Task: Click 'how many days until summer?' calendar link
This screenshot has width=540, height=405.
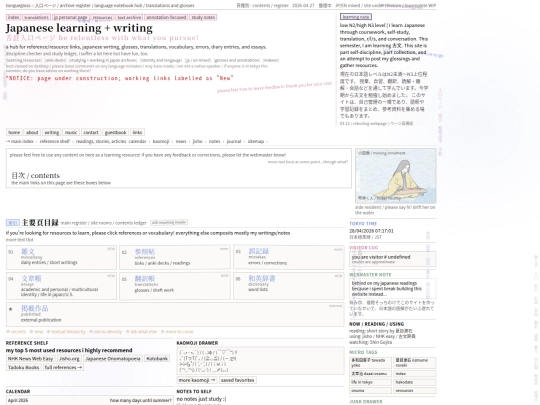Action: (141, 400)
